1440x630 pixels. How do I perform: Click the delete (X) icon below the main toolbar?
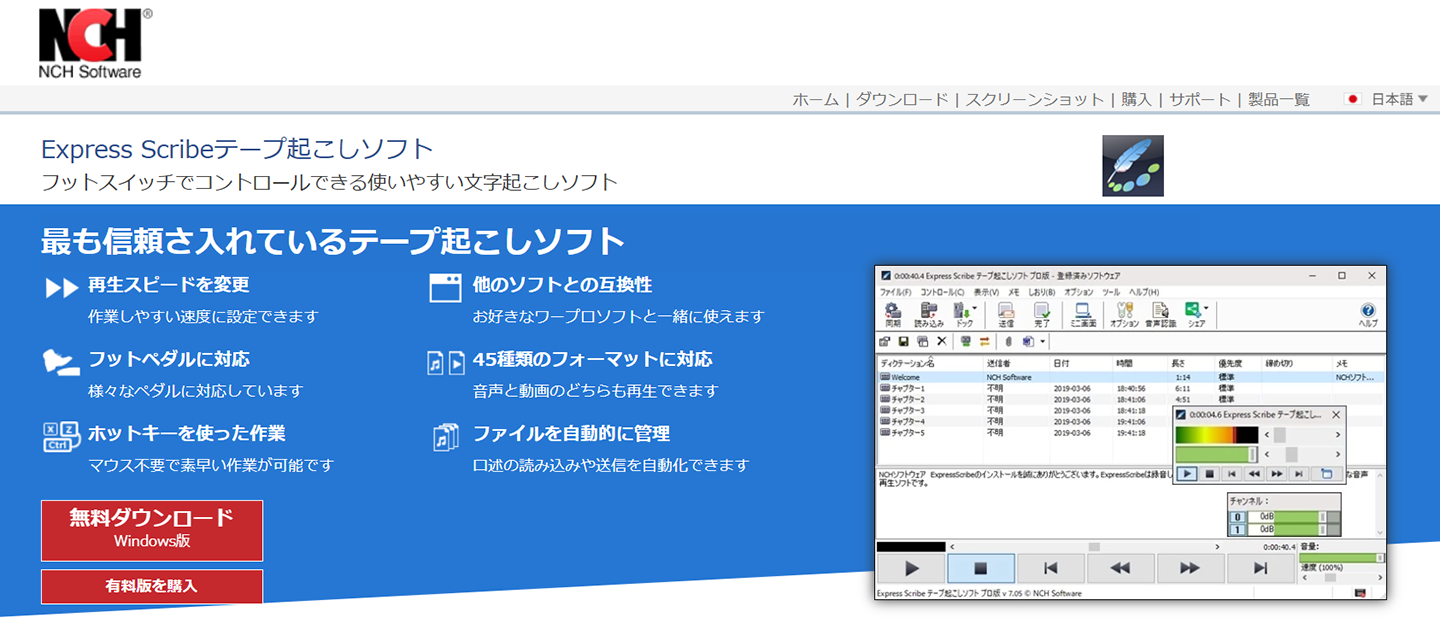pos(941,341)
